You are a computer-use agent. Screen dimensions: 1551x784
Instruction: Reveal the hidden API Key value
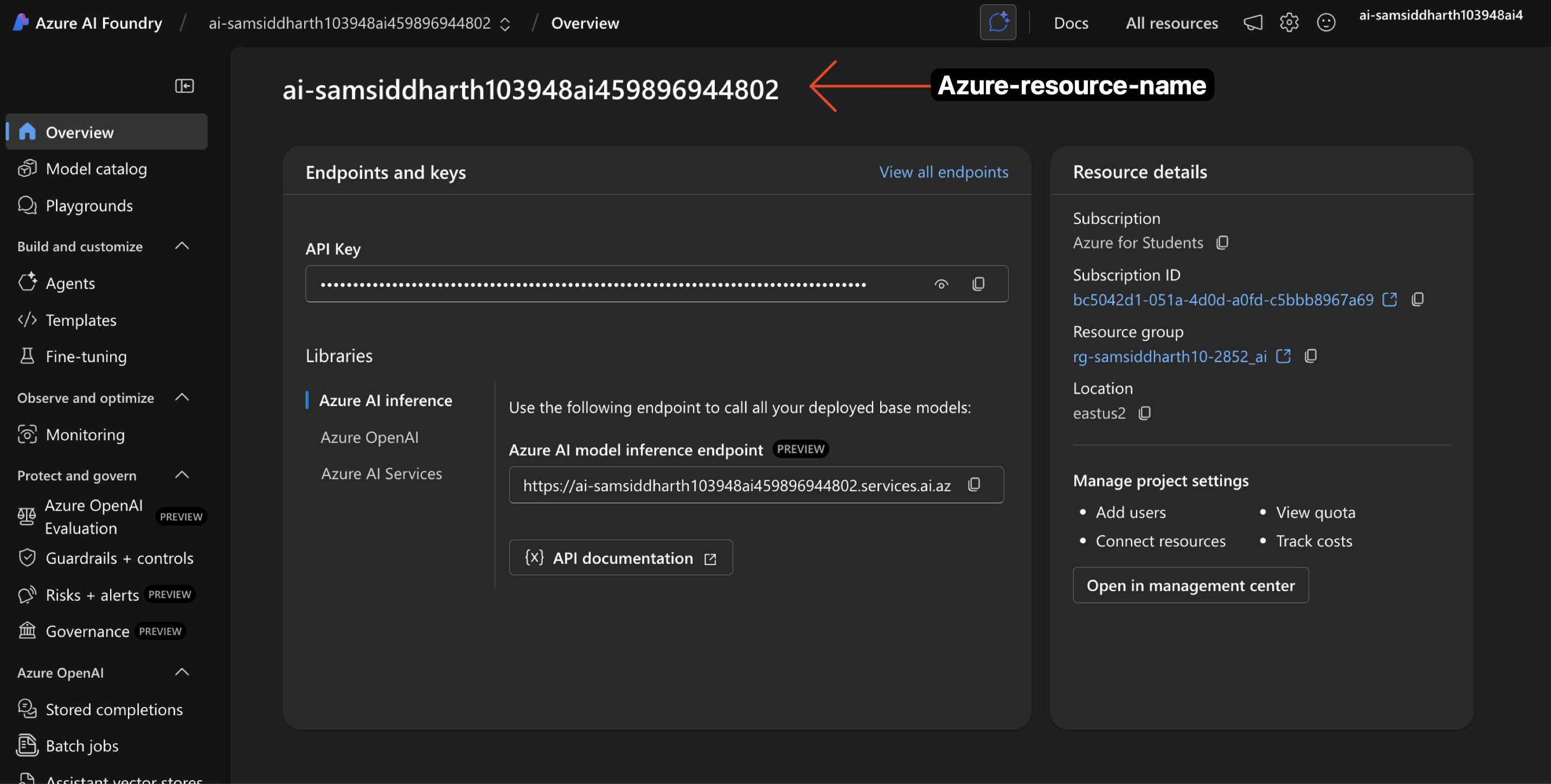click(941, 283)
